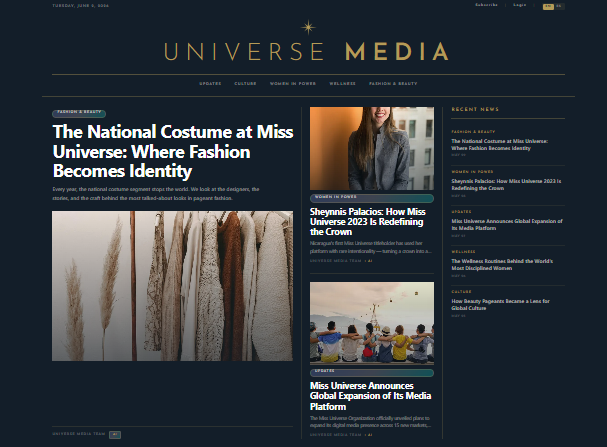Open the Updates navigation section
607x447 pixels.
point(210,84)
